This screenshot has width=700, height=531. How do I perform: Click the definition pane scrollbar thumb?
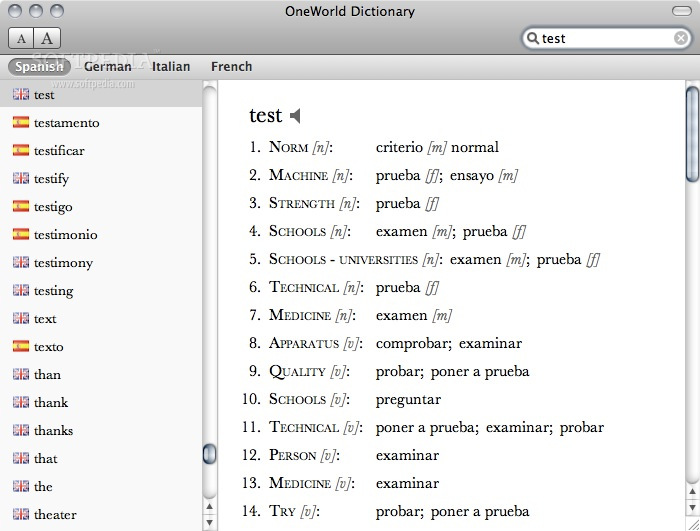tap(692, 134)
